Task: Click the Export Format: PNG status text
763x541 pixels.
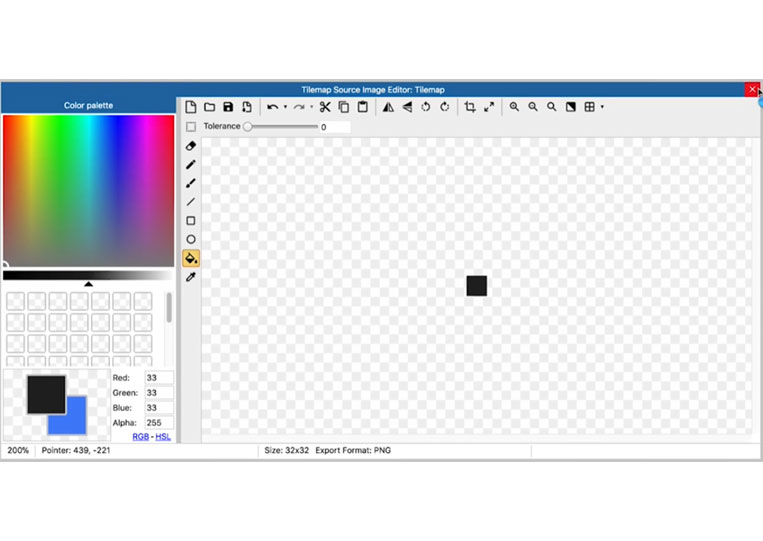Action: click(353, 451)
